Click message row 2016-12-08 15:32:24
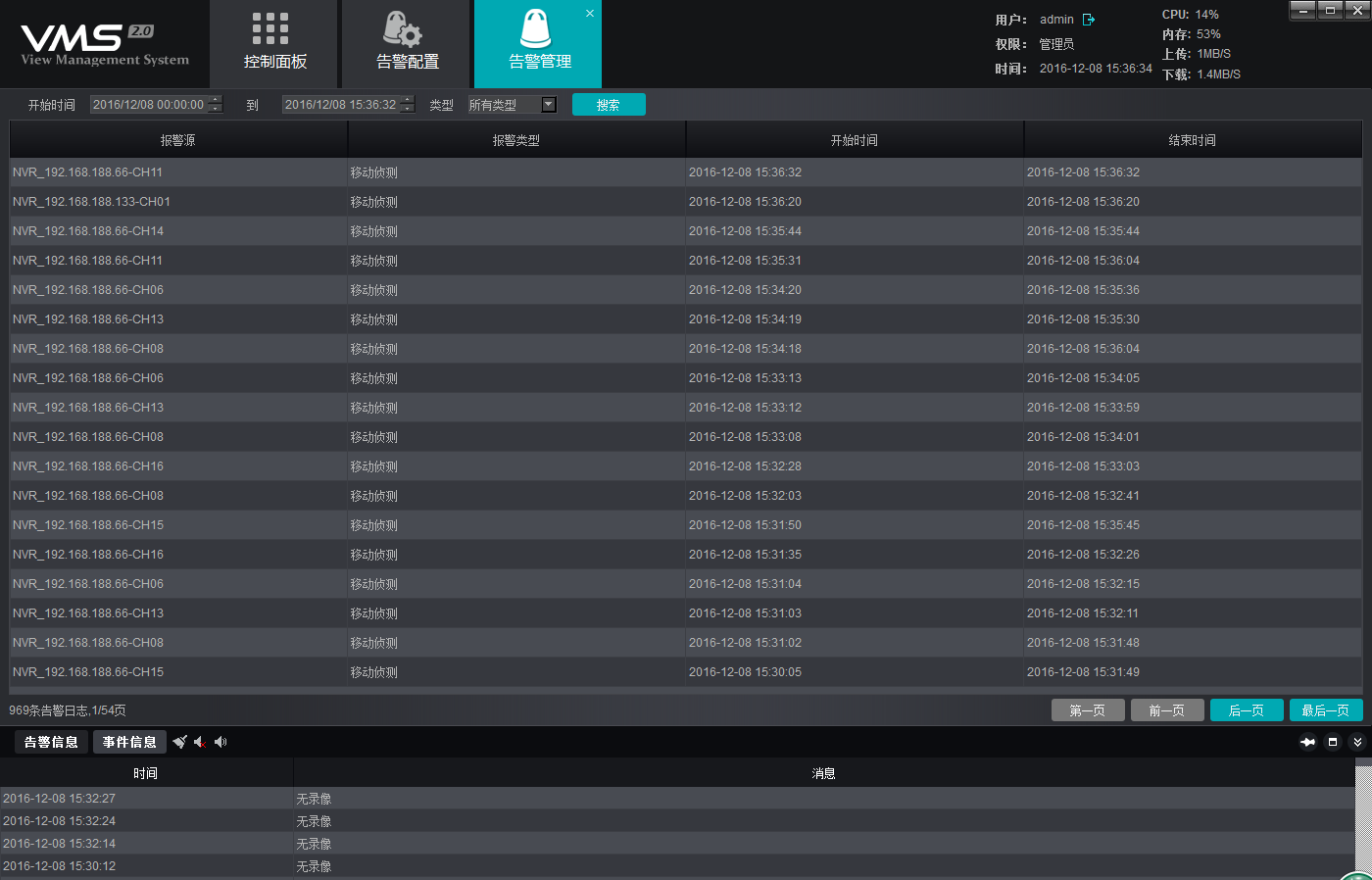1372x880 pixels. click(677, 821)
